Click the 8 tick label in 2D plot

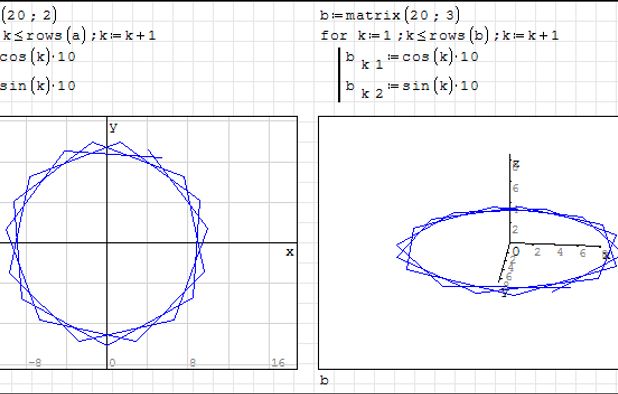point(192,362)
